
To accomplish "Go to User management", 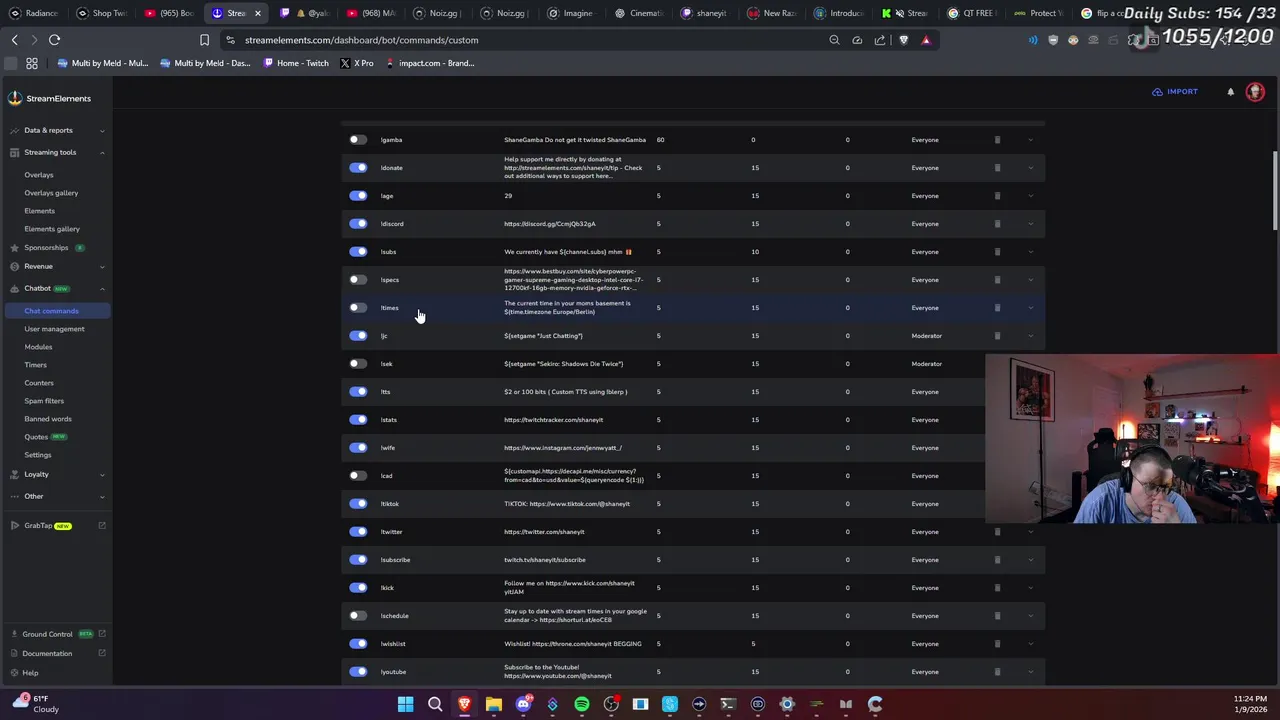I will click(54, 329).
